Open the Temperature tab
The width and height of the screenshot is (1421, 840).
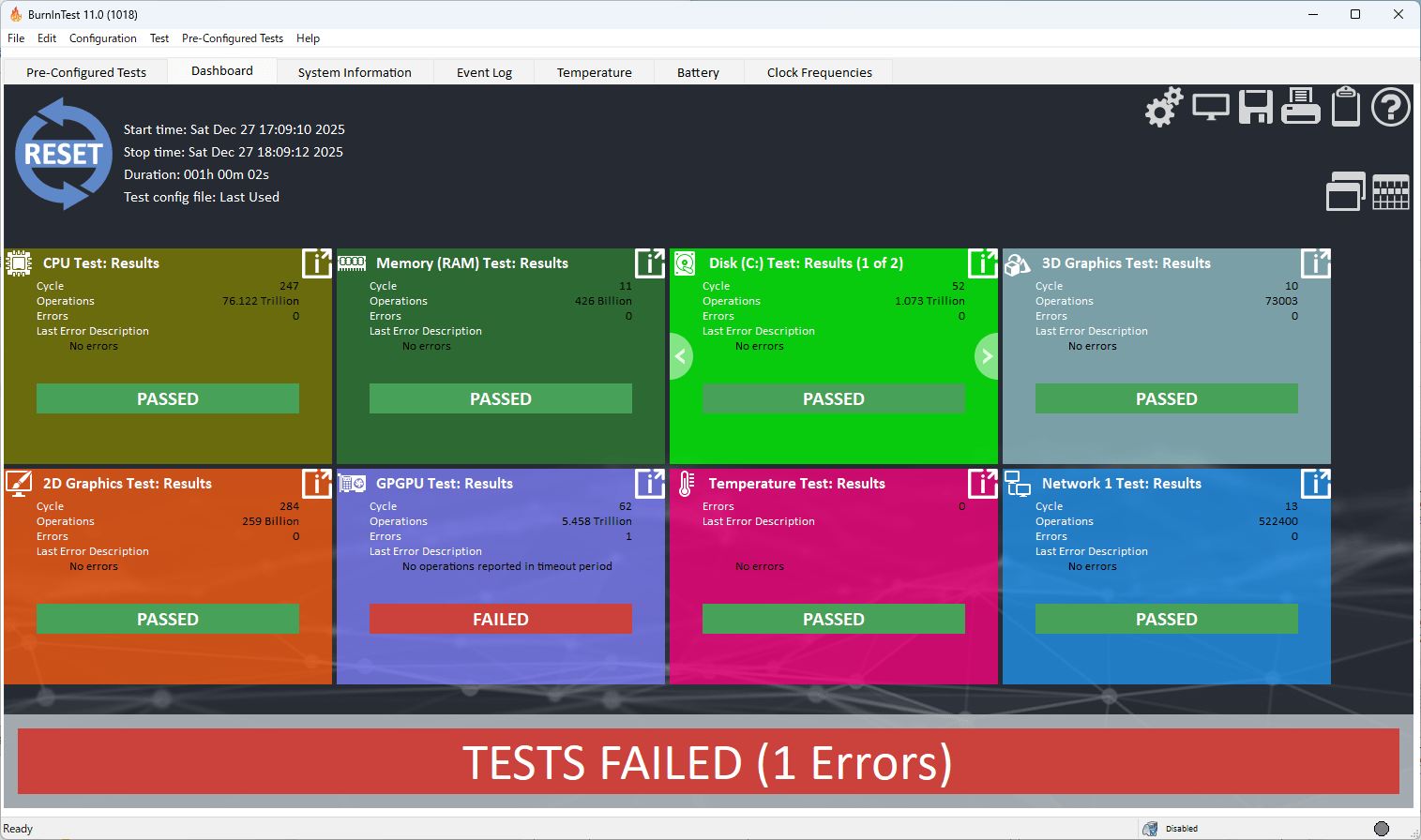click(x=594, y=72)
